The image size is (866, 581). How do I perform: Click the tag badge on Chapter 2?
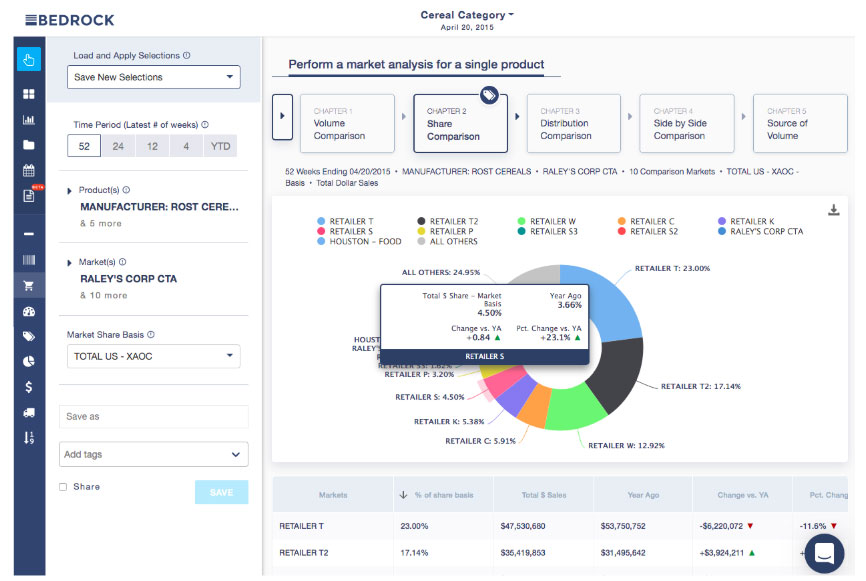click(x=489, y=96)
